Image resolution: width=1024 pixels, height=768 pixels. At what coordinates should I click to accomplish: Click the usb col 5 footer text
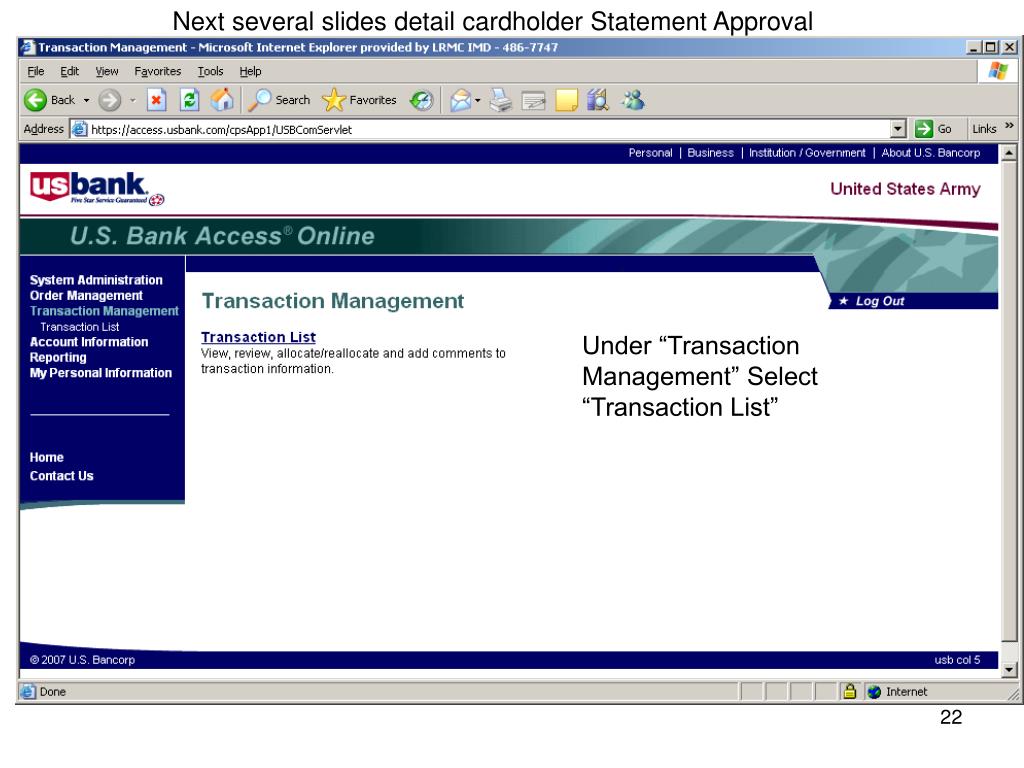(x=957, y=660)
